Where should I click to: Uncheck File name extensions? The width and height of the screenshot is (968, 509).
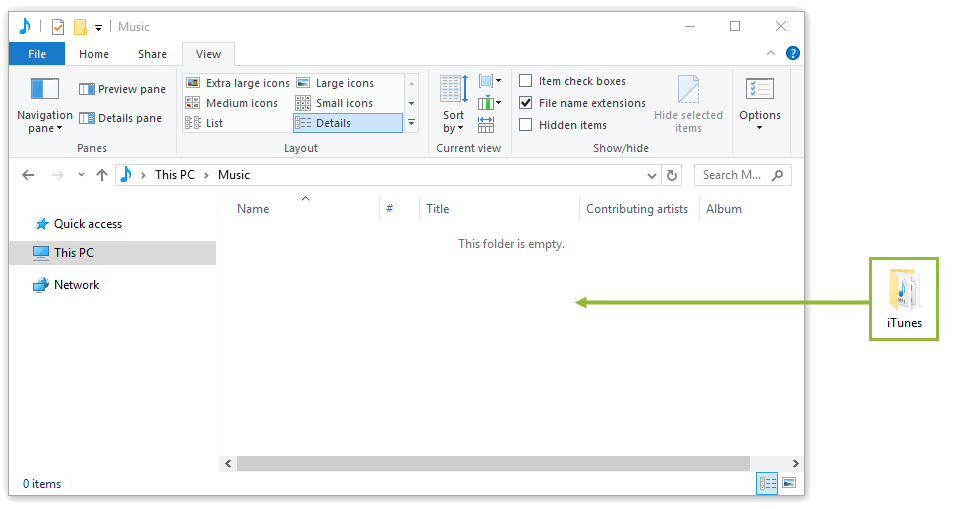pos(526,103)
